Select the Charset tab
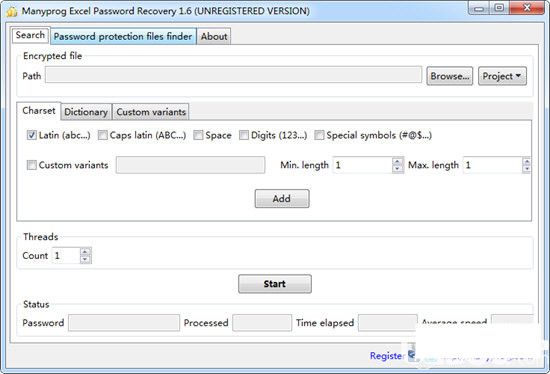Image resolution: width=550 pixels, height=374 pixels. click(39, 111)
